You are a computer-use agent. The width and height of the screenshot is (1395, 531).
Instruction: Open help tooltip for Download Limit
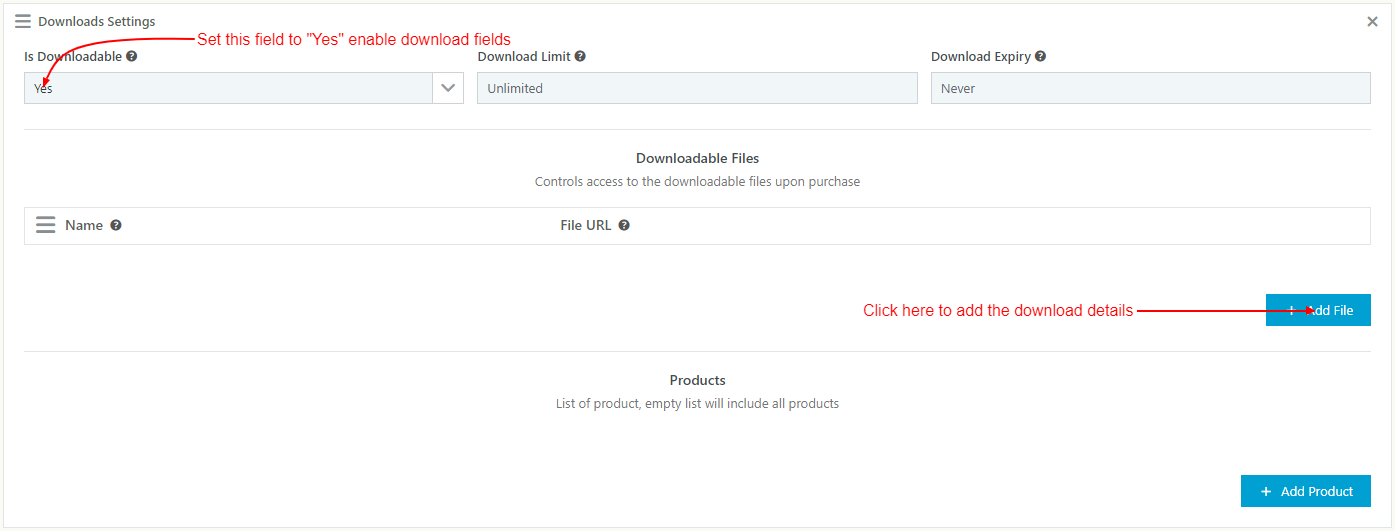click(x=580, y=57)
